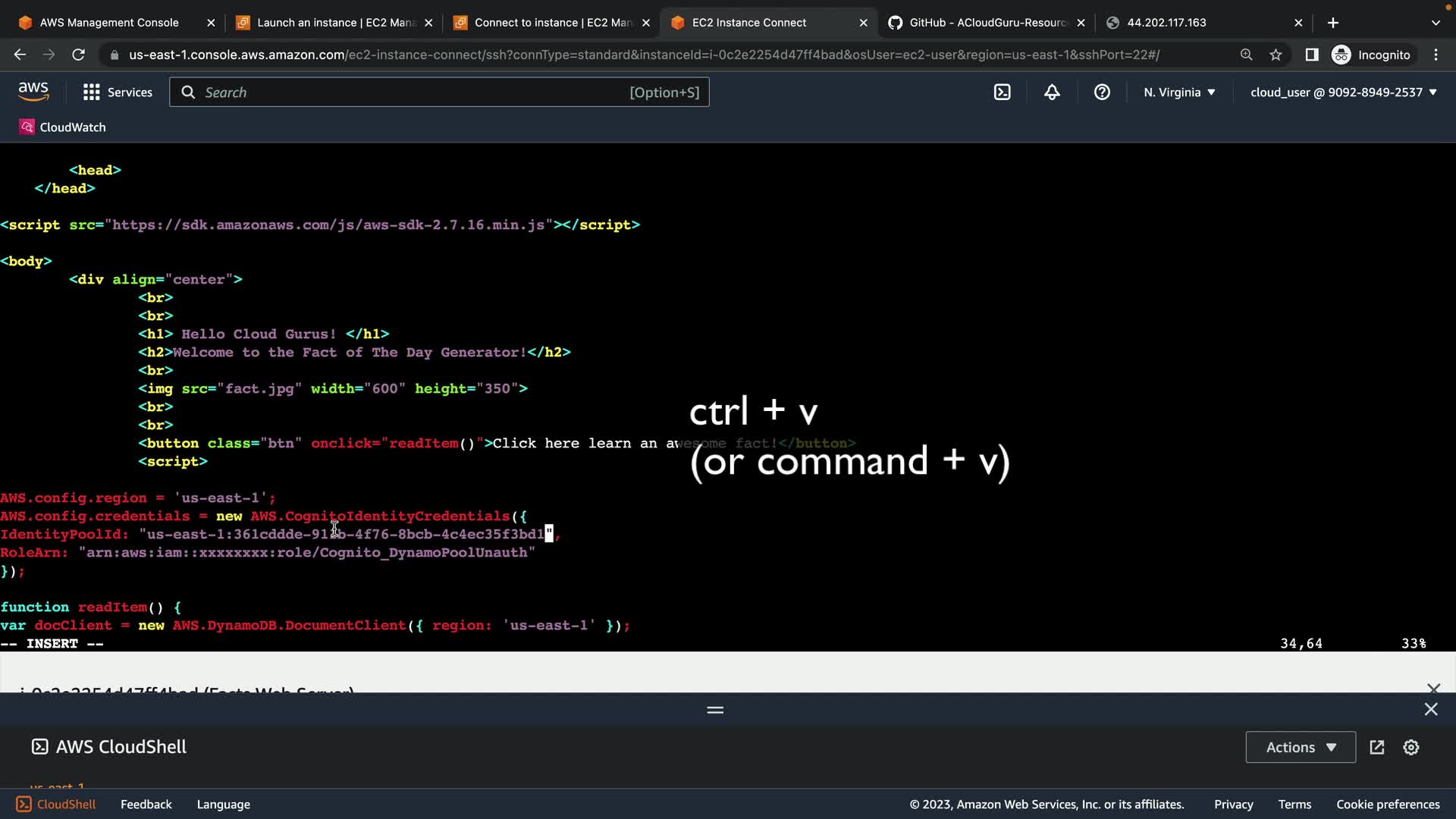Click the Feedback button in footer
The height and width of the screenshot is (819, 1456).
146,804
